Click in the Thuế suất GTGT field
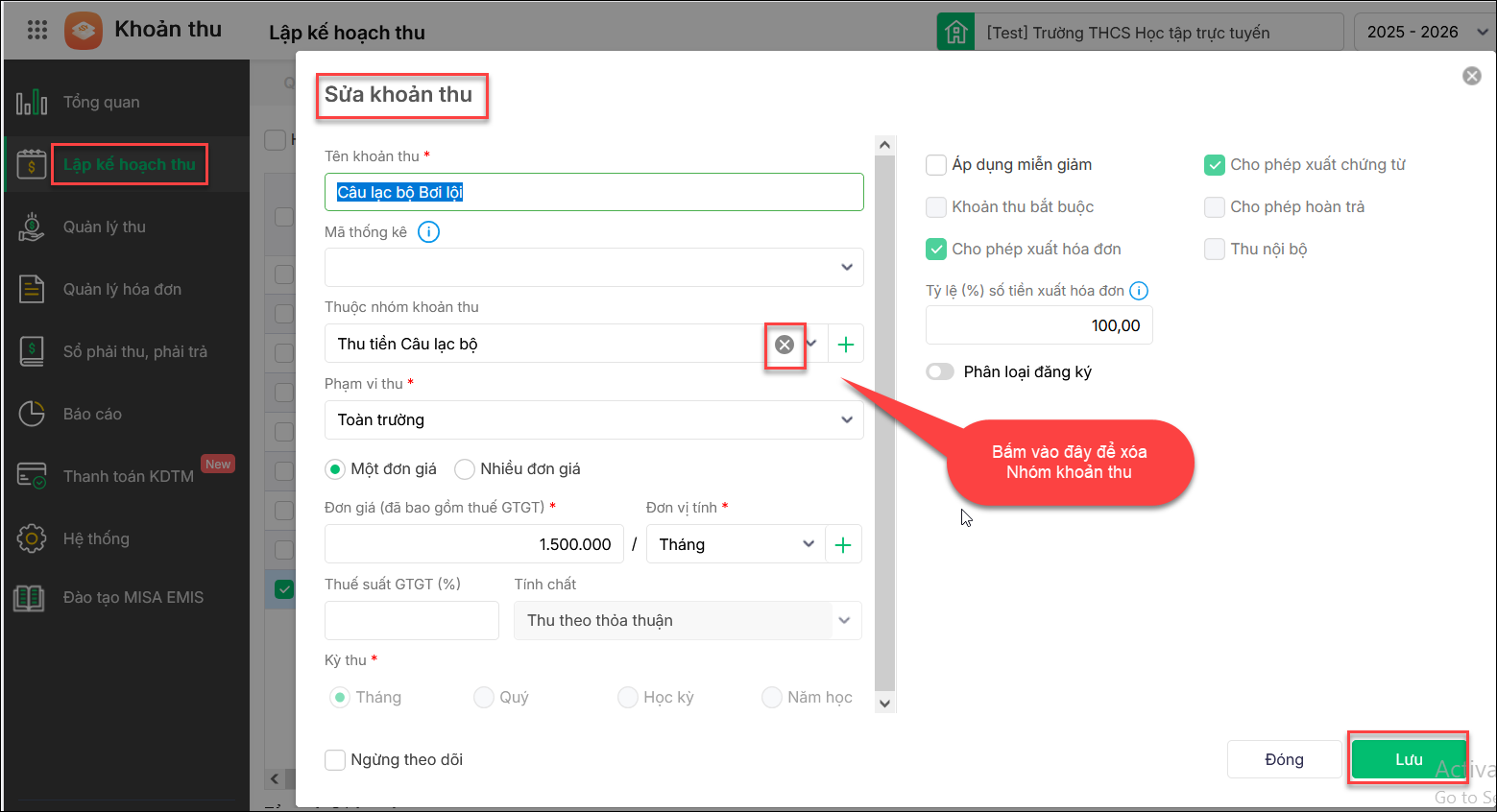This screenshot has height=812, width=1497. pos(412,621)
